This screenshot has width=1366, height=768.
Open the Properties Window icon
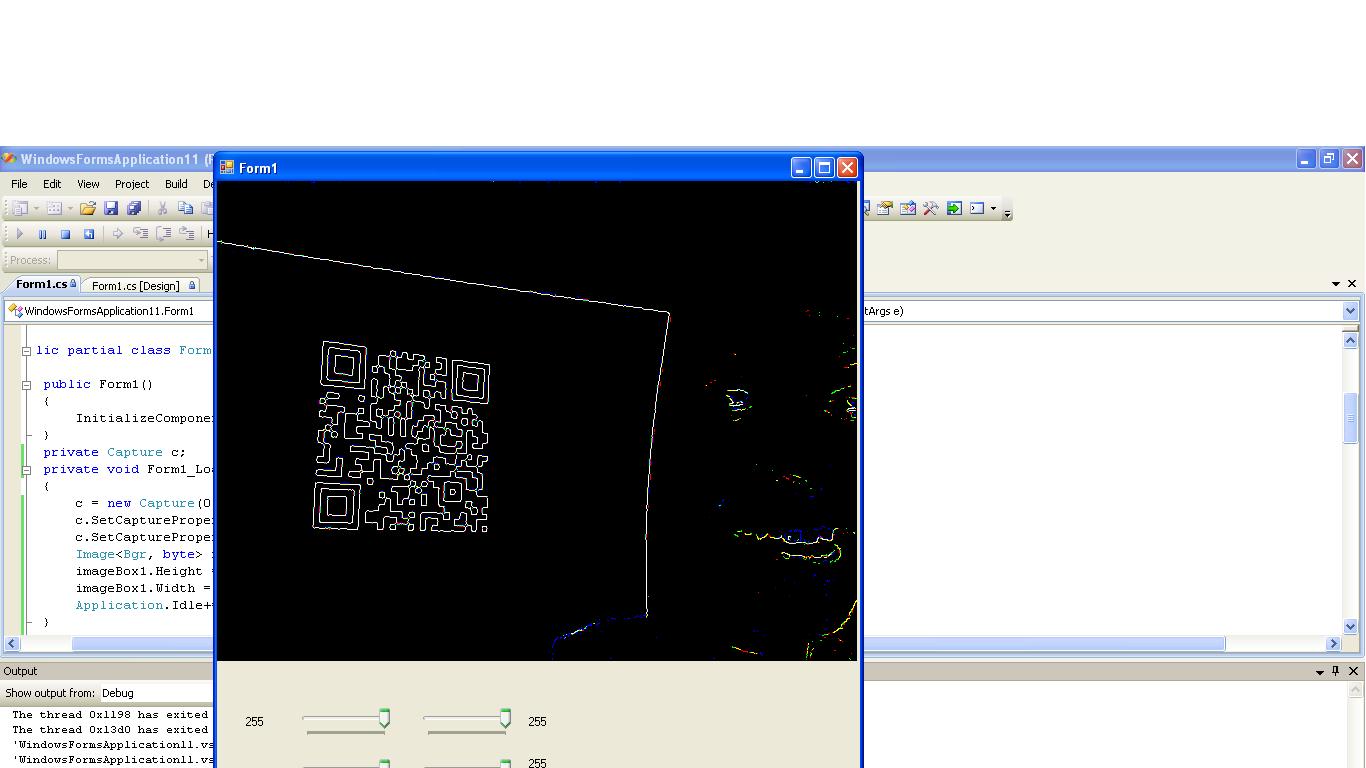click(x=885, y=208)
